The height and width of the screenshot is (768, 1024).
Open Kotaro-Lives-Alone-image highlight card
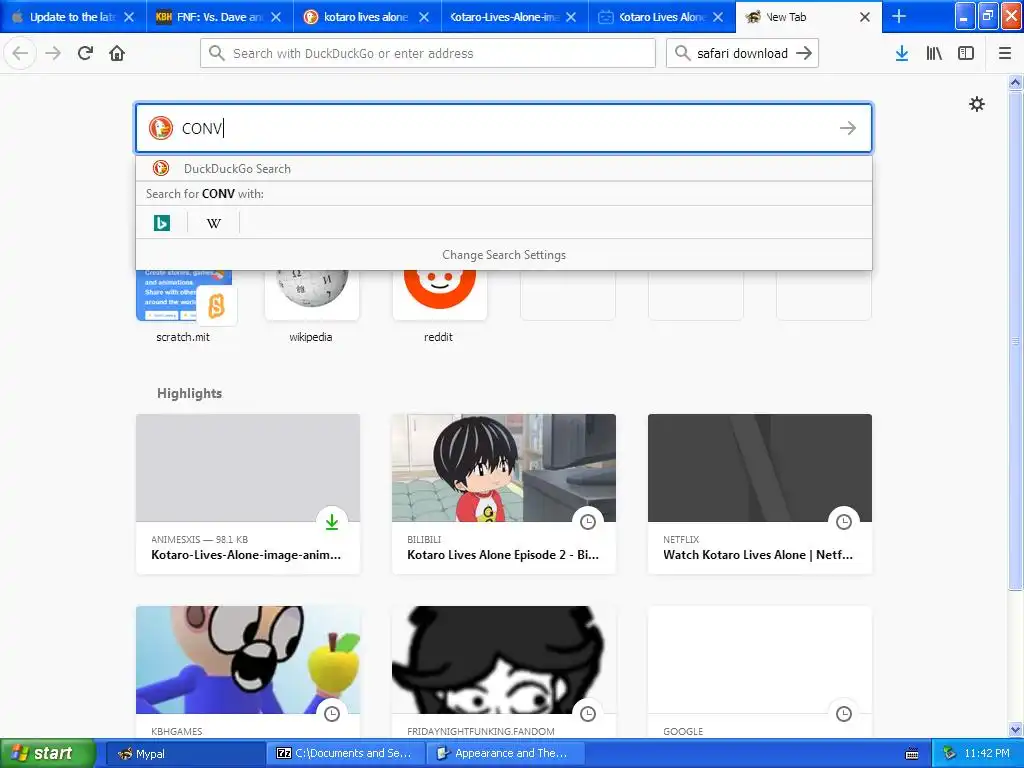click(248, 494)
